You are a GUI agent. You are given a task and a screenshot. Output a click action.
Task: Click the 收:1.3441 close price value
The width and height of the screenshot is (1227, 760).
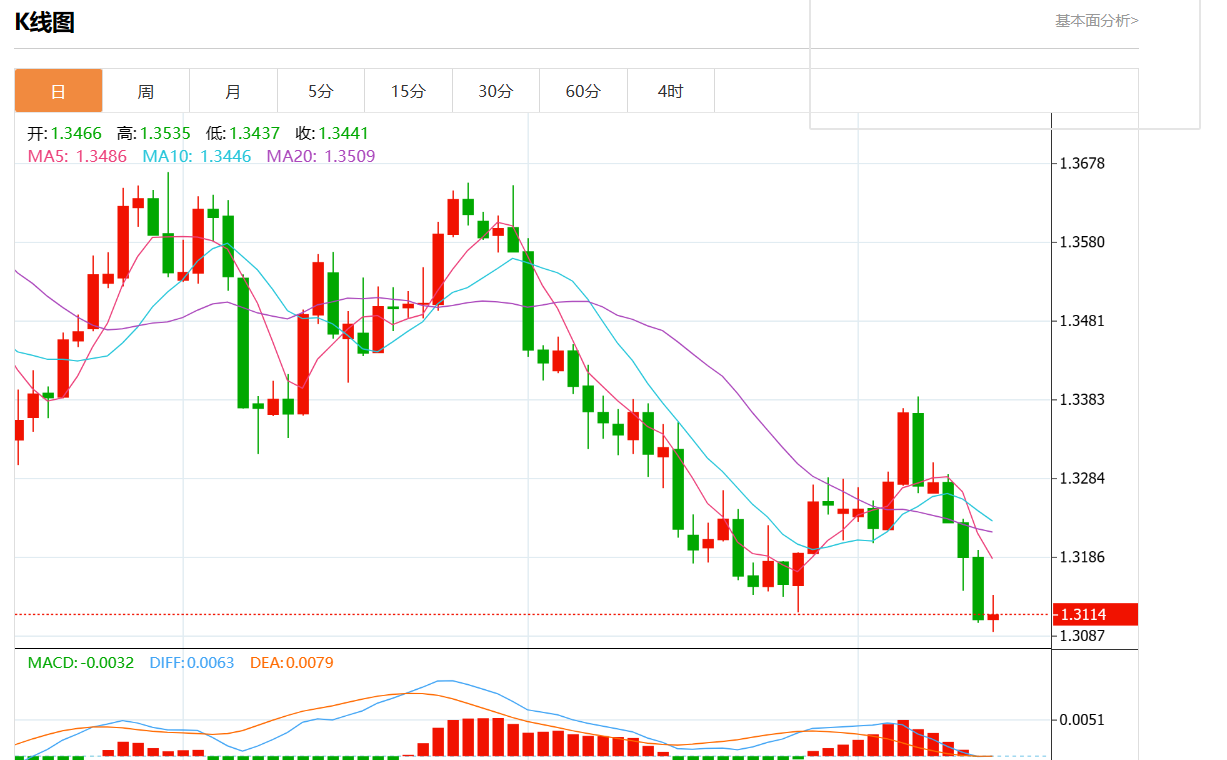(332, 133)
